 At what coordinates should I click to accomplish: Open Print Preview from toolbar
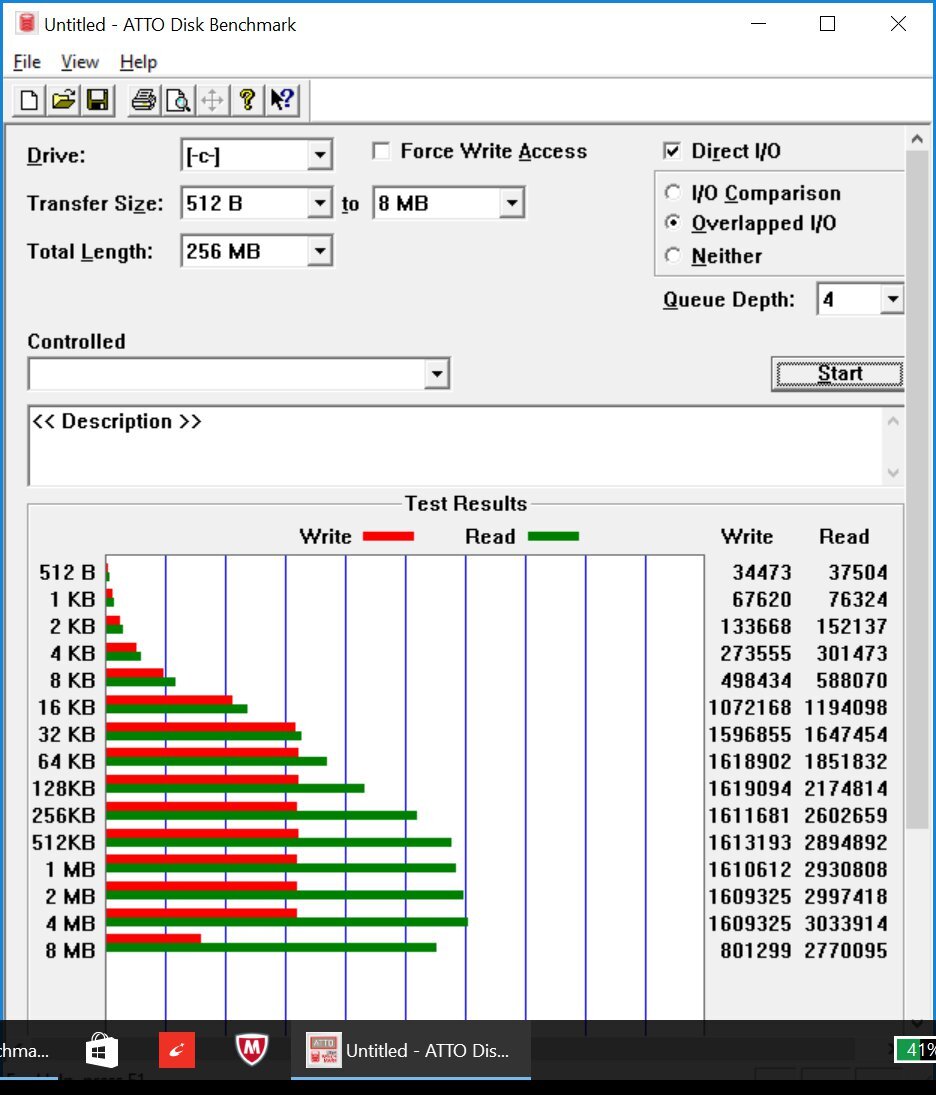click(178, 100)
